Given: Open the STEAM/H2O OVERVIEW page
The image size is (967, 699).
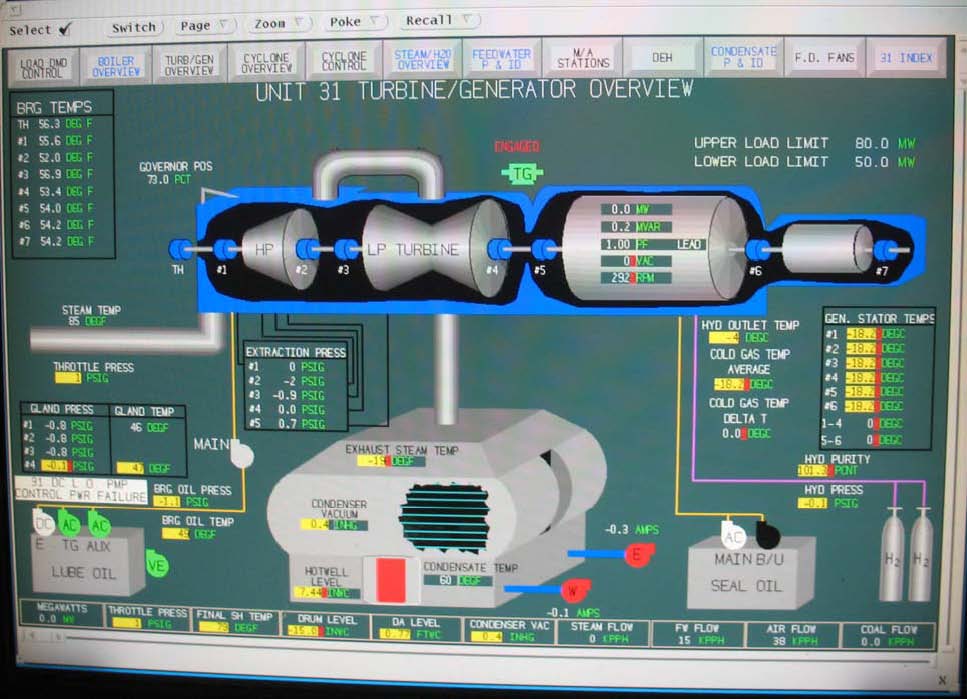Looking at the screenshot, I should 422,59.
